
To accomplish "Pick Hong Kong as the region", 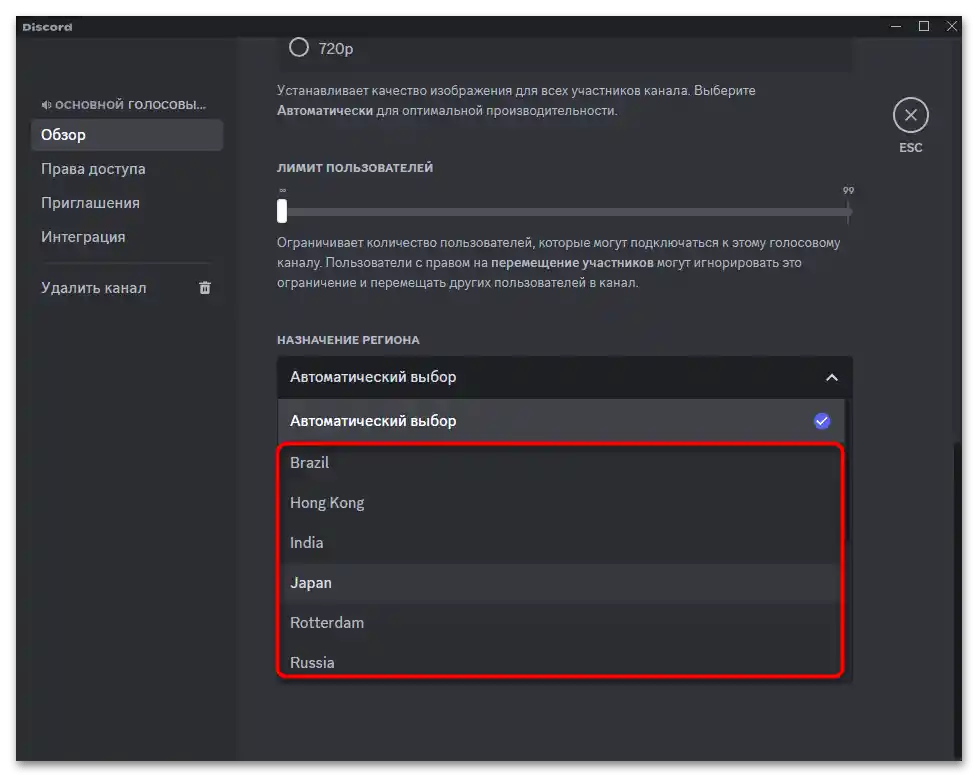I will tap(327, 503).
